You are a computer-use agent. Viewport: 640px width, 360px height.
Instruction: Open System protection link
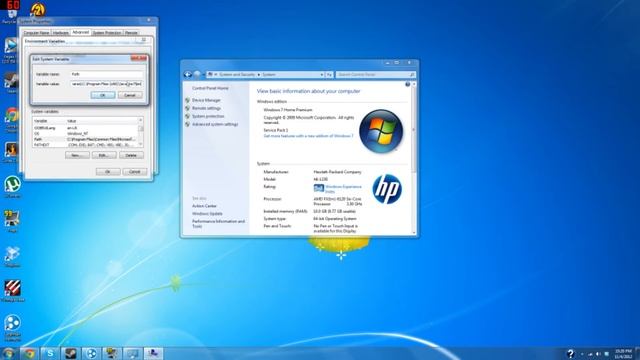pos(208,116)
